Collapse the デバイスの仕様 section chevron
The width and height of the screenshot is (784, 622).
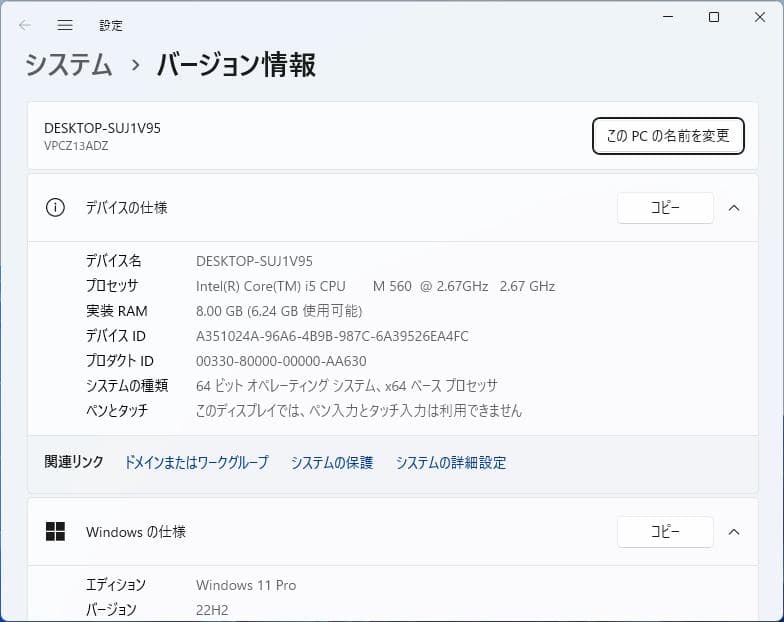(734, 208)
